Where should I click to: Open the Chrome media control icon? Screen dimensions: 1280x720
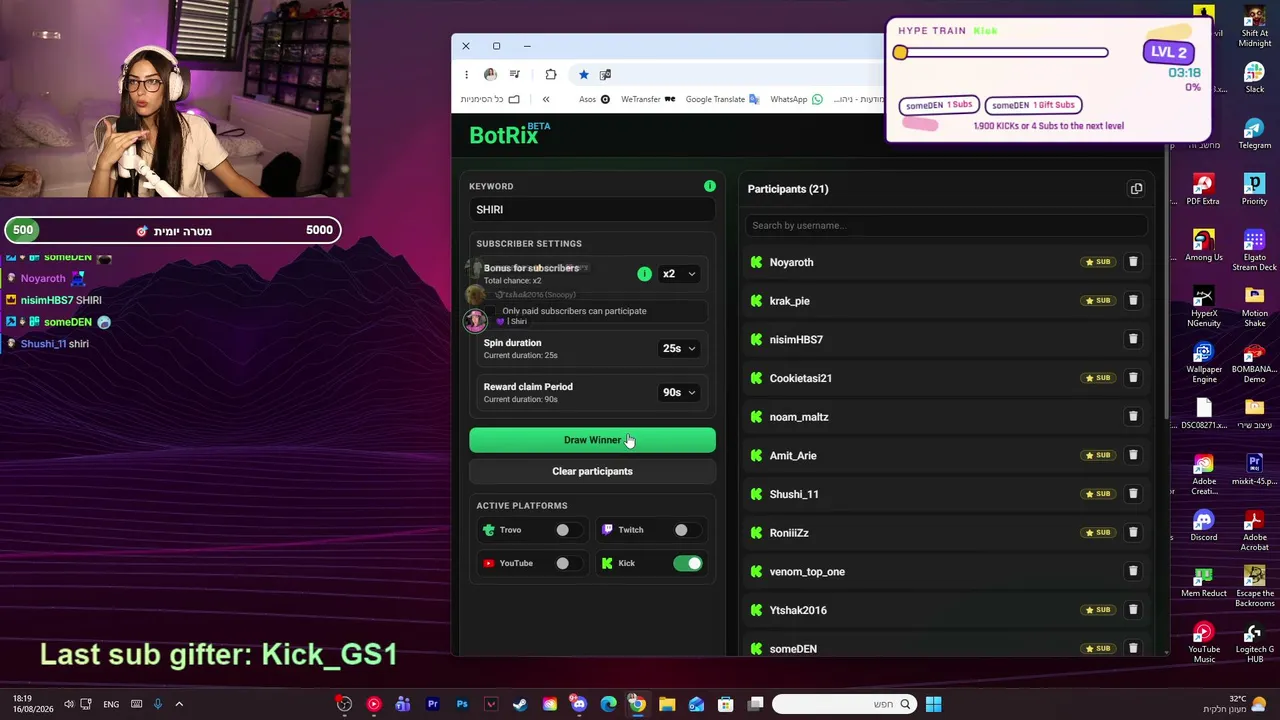[514, 74]
